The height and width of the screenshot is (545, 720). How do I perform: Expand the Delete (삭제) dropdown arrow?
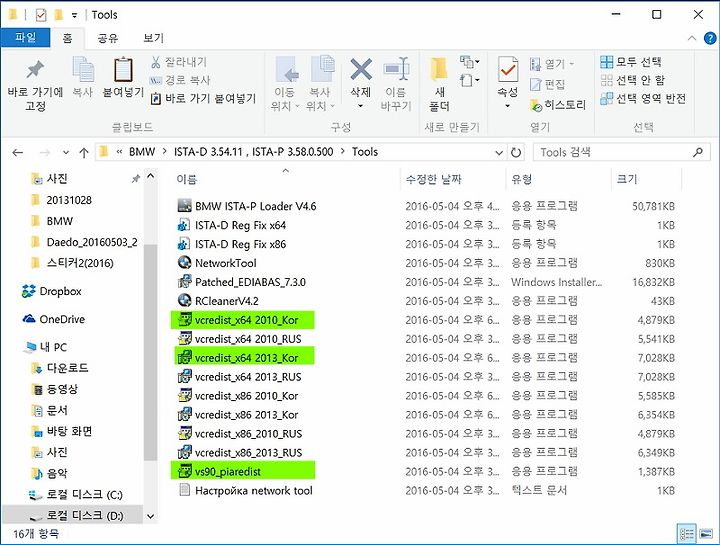(361, 106)
